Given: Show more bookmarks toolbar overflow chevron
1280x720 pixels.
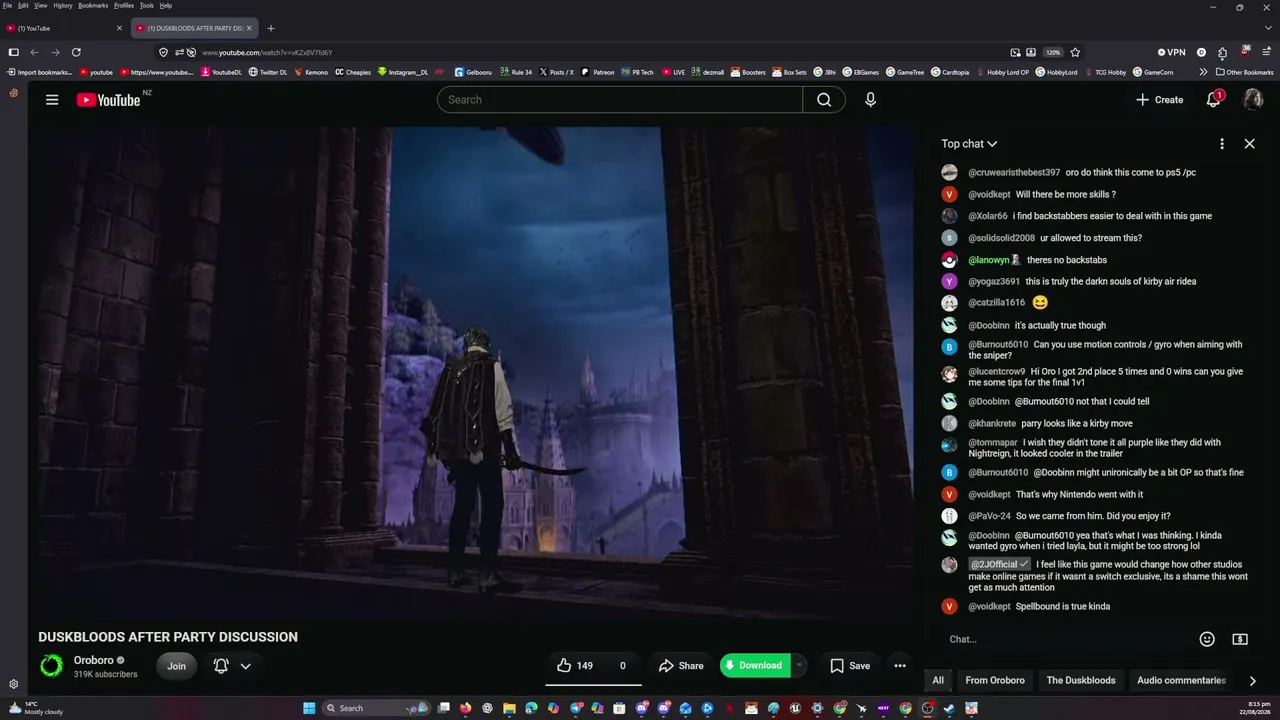Looking at the screenshot, I should 1202,72.
